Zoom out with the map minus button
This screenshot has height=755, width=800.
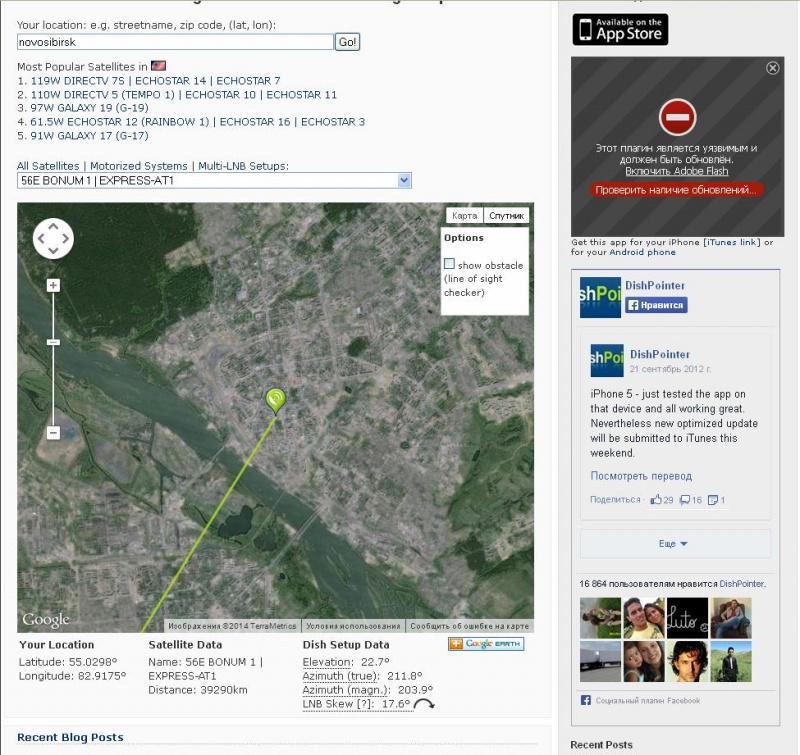click(53, 433)
